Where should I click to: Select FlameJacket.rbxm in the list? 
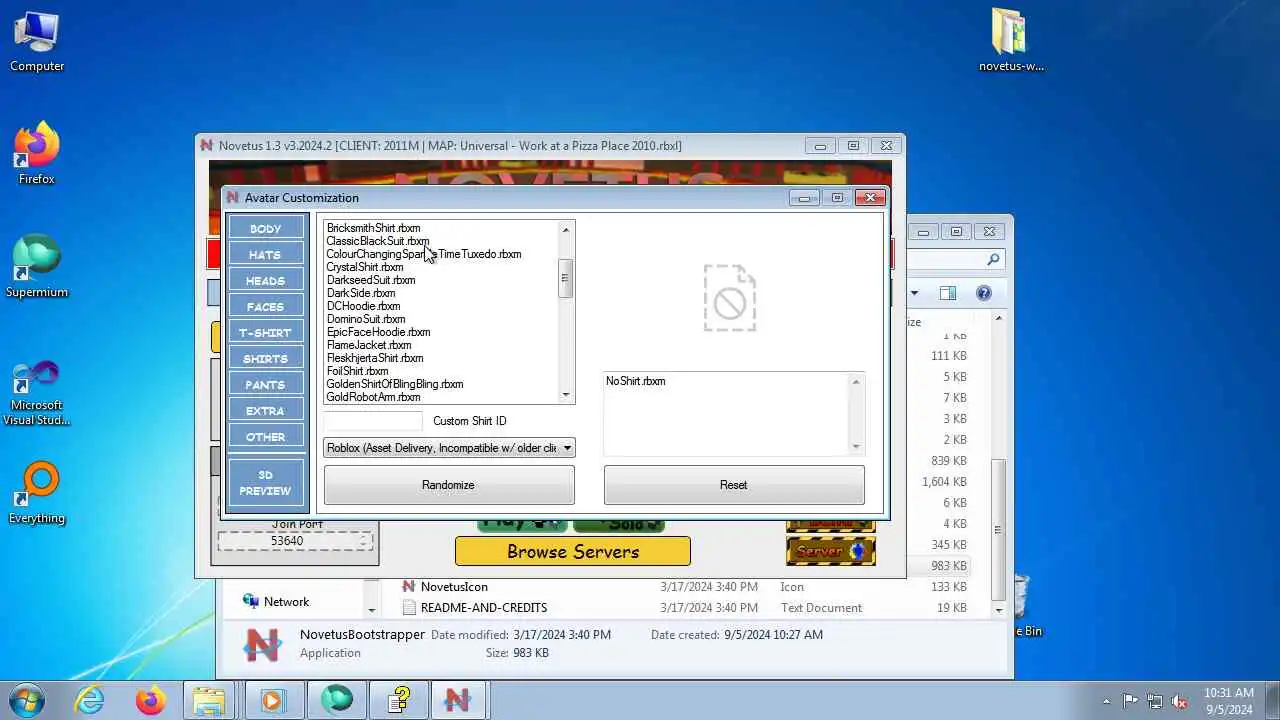point(369,345)
